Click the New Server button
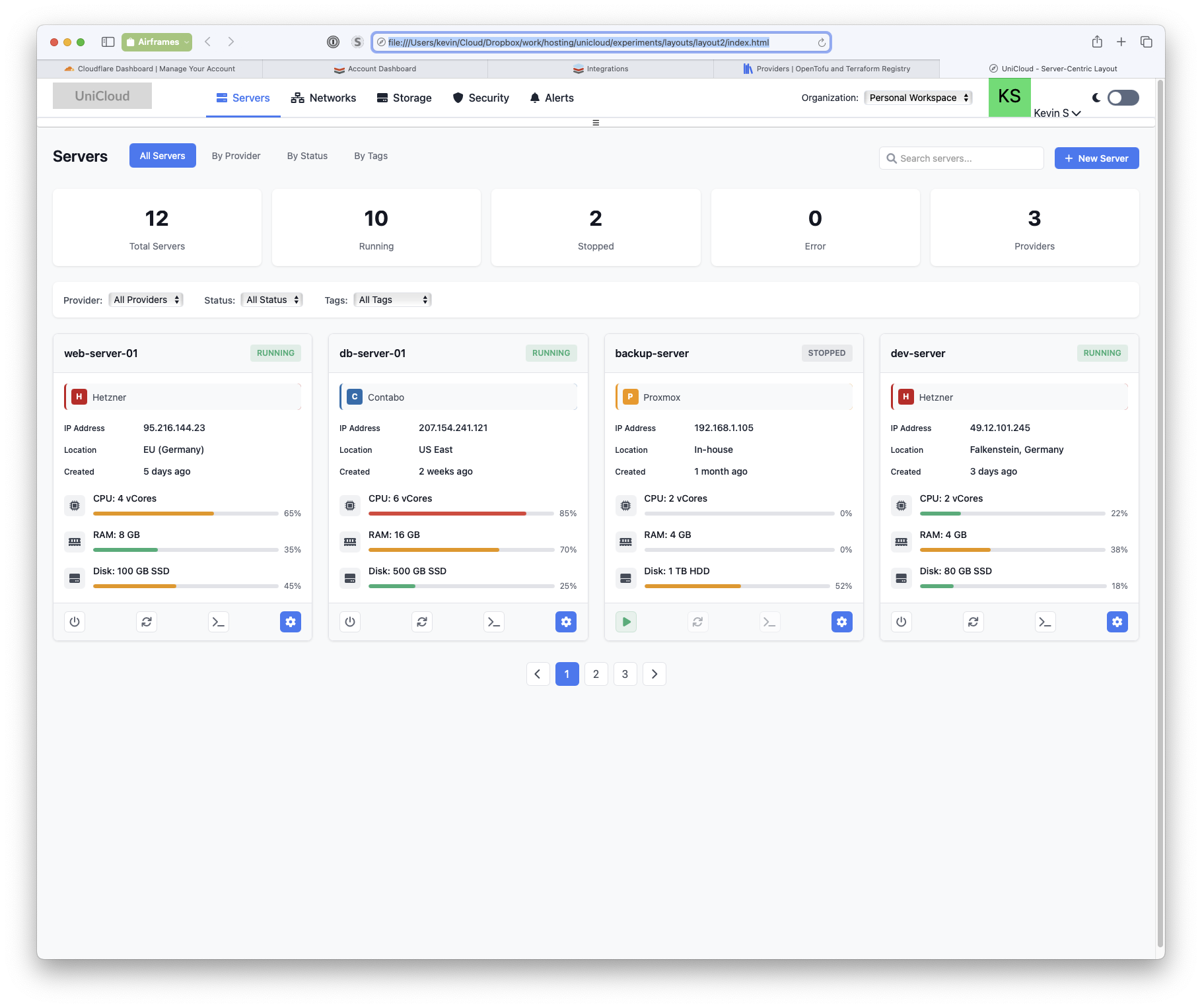Image resolution: width=1202 pixels, height=1008 pixels. point(1096,158)
